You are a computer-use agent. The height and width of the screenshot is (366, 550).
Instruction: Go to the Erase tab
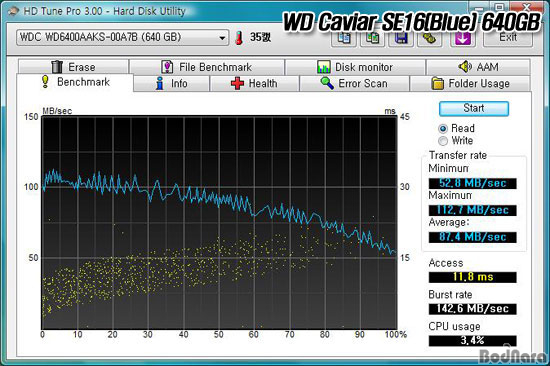coord(73,67)
